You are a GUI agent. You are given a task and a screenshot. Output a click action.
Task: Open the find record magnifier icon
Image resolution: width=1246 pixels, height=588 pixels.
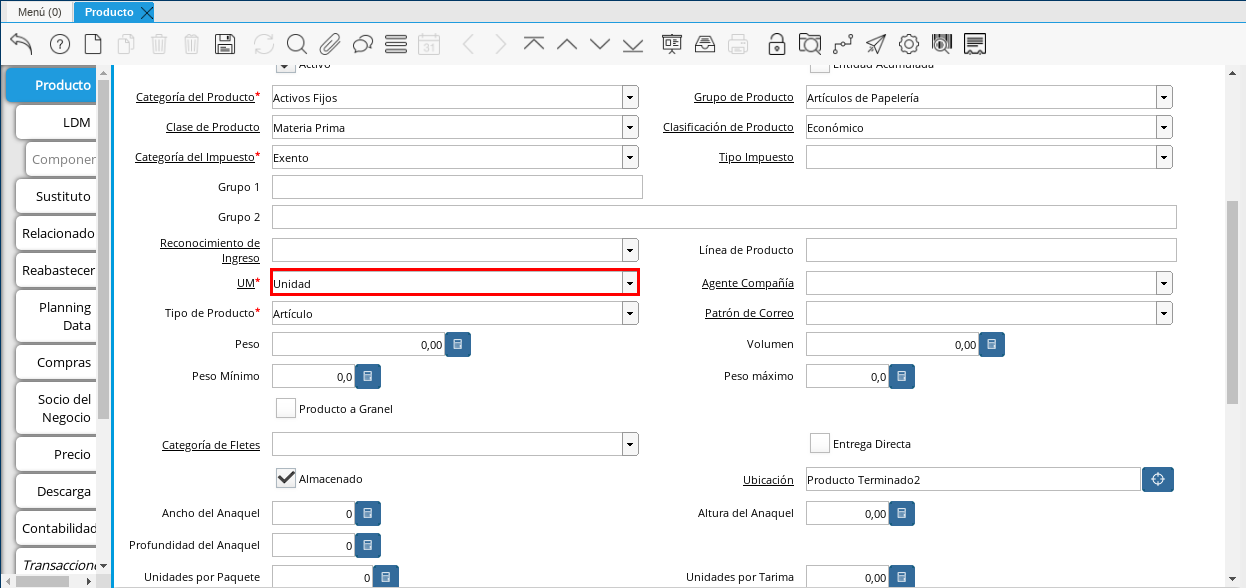(297, 44)
